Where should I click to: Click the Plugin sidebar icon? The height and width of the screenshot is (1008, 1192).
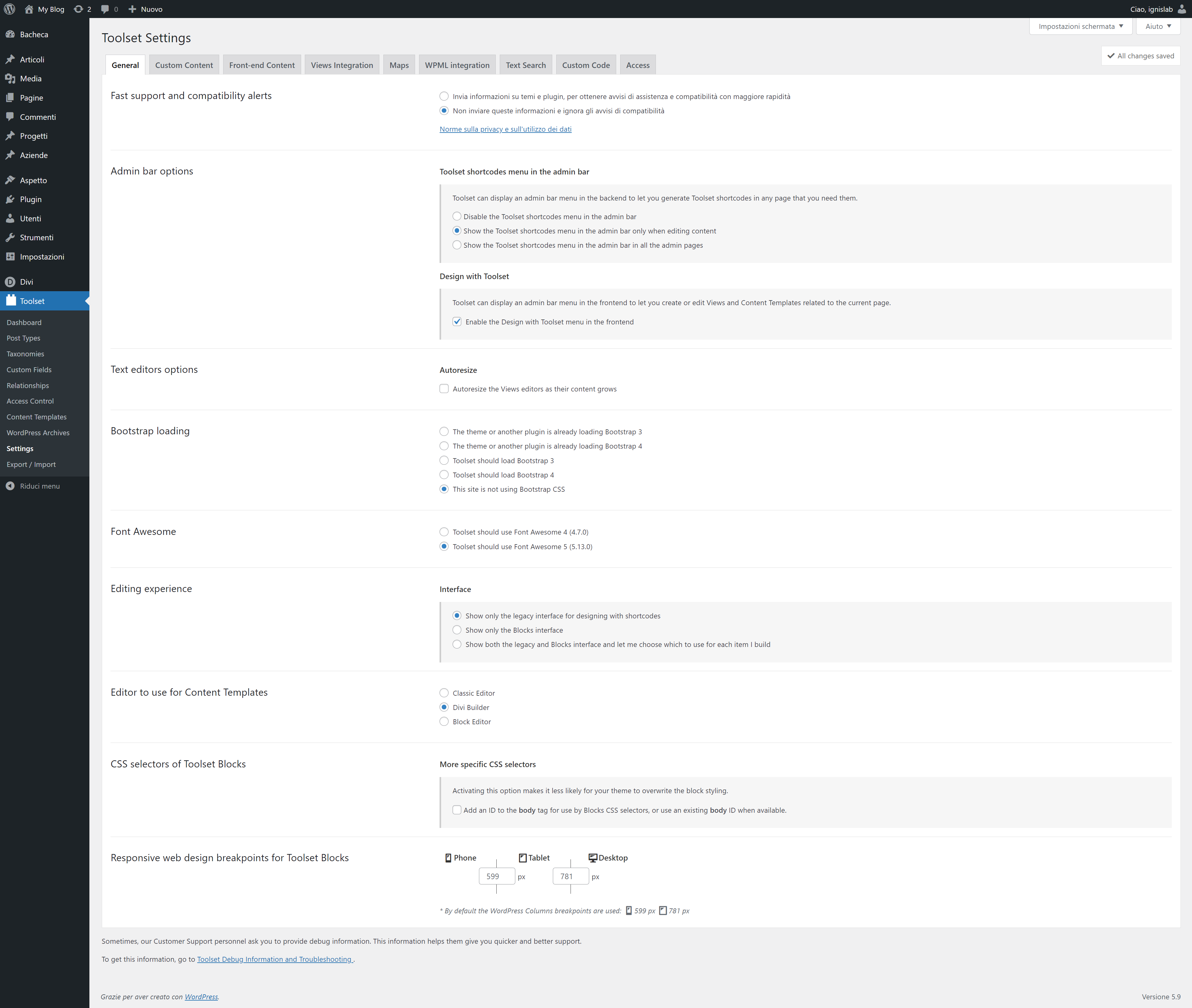[x=10, y=199]
